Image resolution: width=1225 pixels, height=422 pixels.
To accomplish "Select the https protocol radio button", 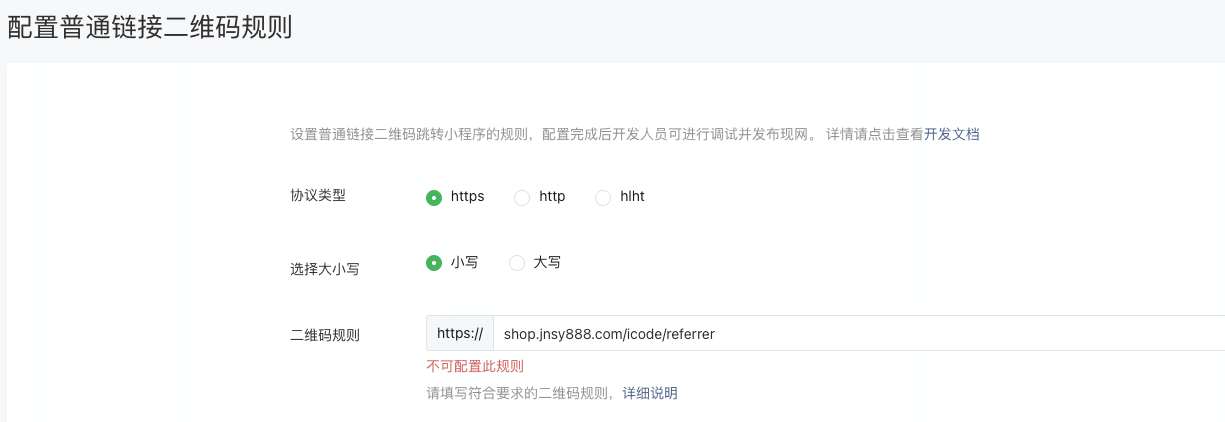I will click(x=434, y=198).
